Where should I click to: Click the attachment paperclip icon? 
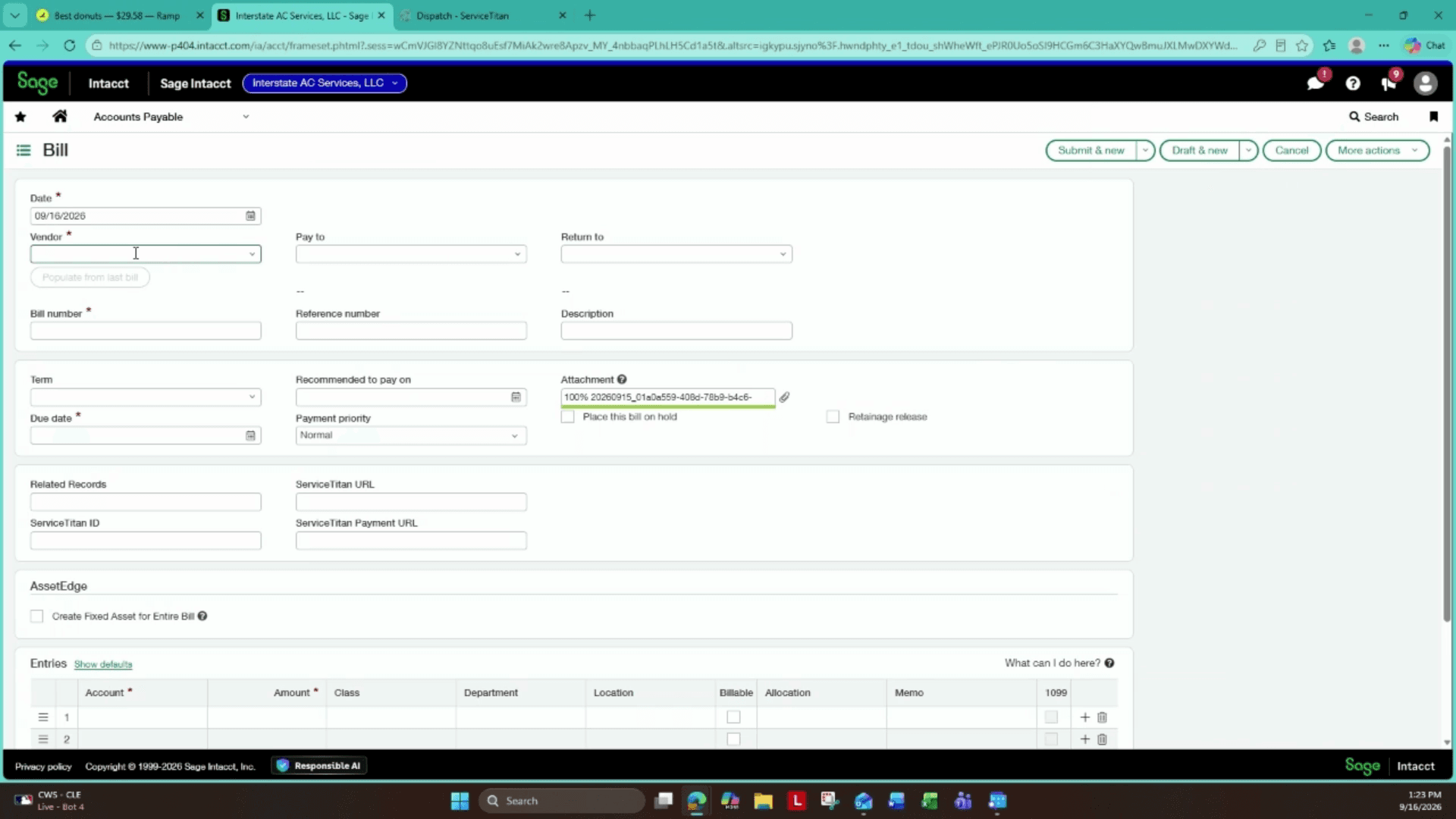pyautogui.click(x=785, y=397)
